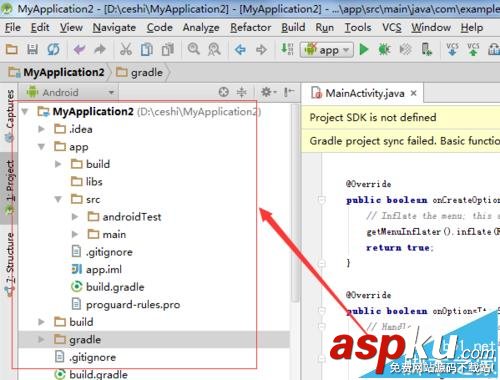Expand the root-level build folder arrow
500x380 pixels.
tap(41, 322)
